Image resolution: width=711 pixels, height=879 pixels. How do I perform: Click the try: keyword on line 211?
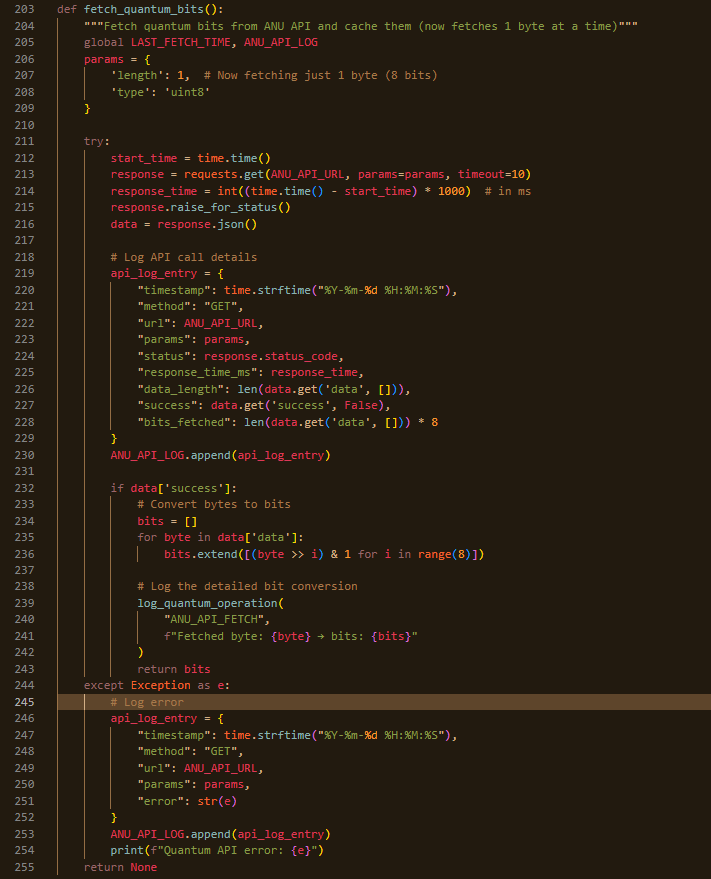[x=97, y=141]
